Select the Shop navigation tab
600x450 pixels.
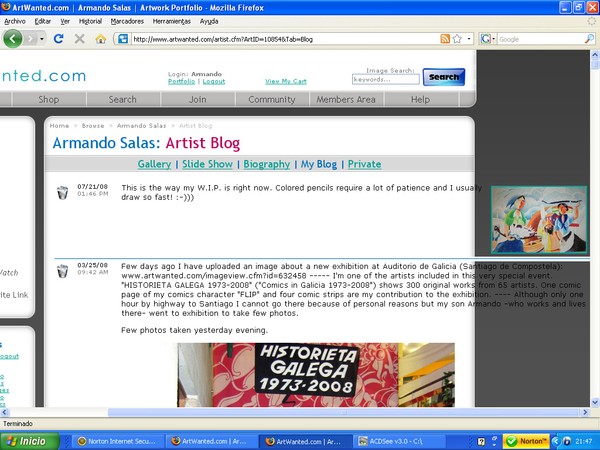tap(49, 99)
